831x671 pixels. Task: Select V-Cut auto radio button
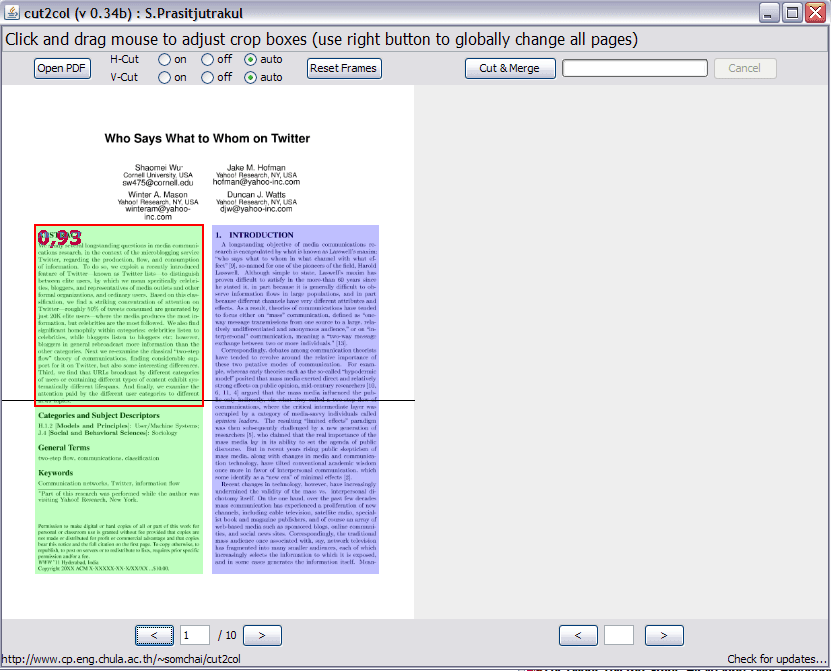(x=250, y=78)
